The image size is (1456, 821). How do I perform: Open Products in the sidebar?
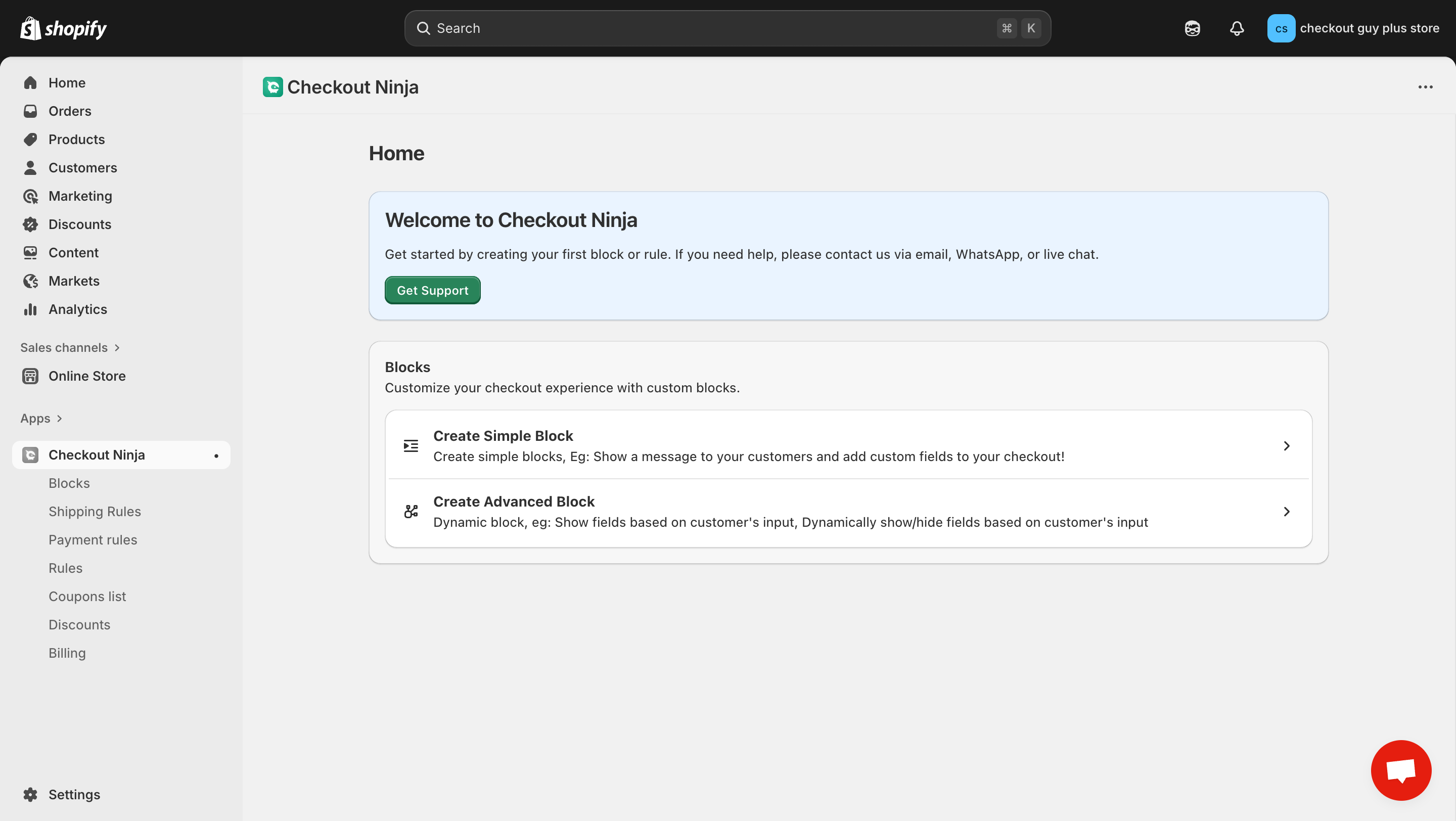tap(121, 140)
